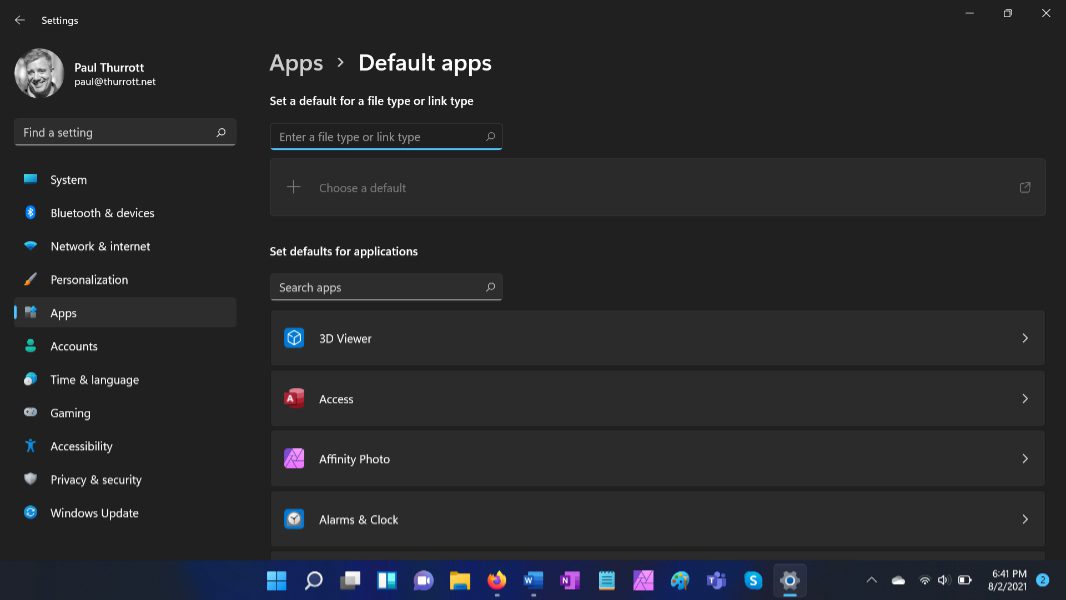Select Personalization in the sidebar
This screenshot has width=1066, height=600.
pyautogui.click(x=89, y=280)
